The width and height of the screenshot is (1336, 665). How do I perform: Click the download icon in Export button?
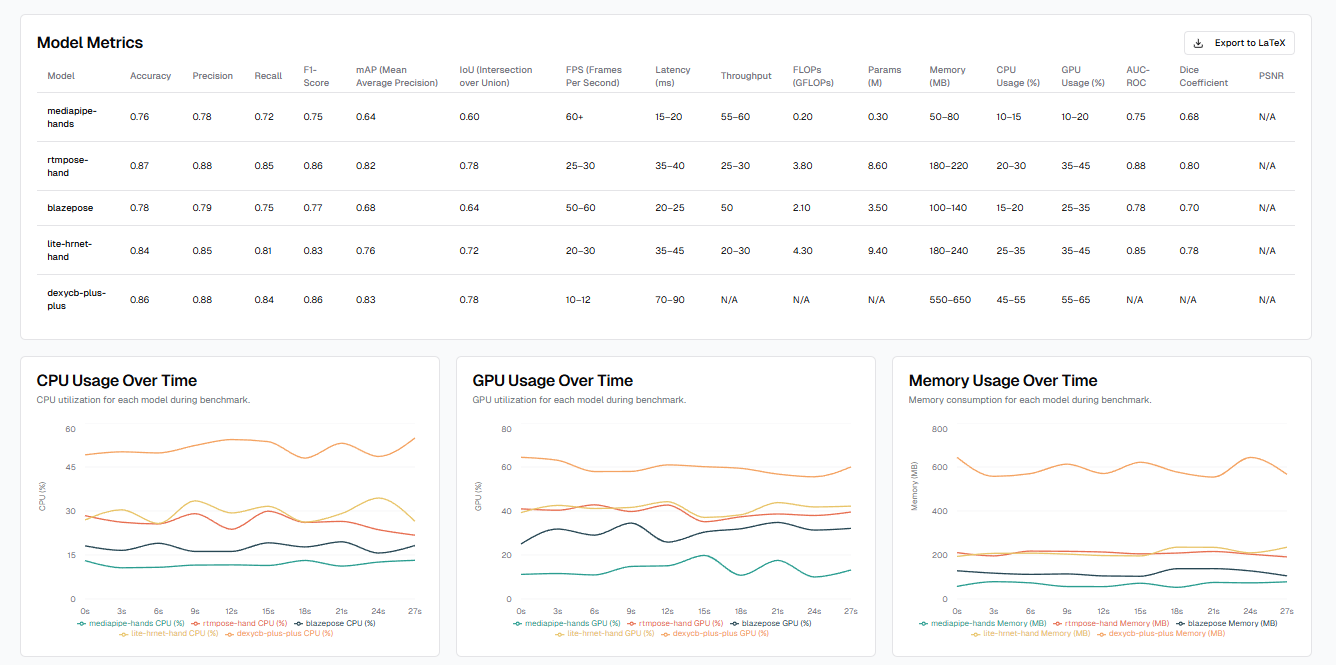[1199, 43]
